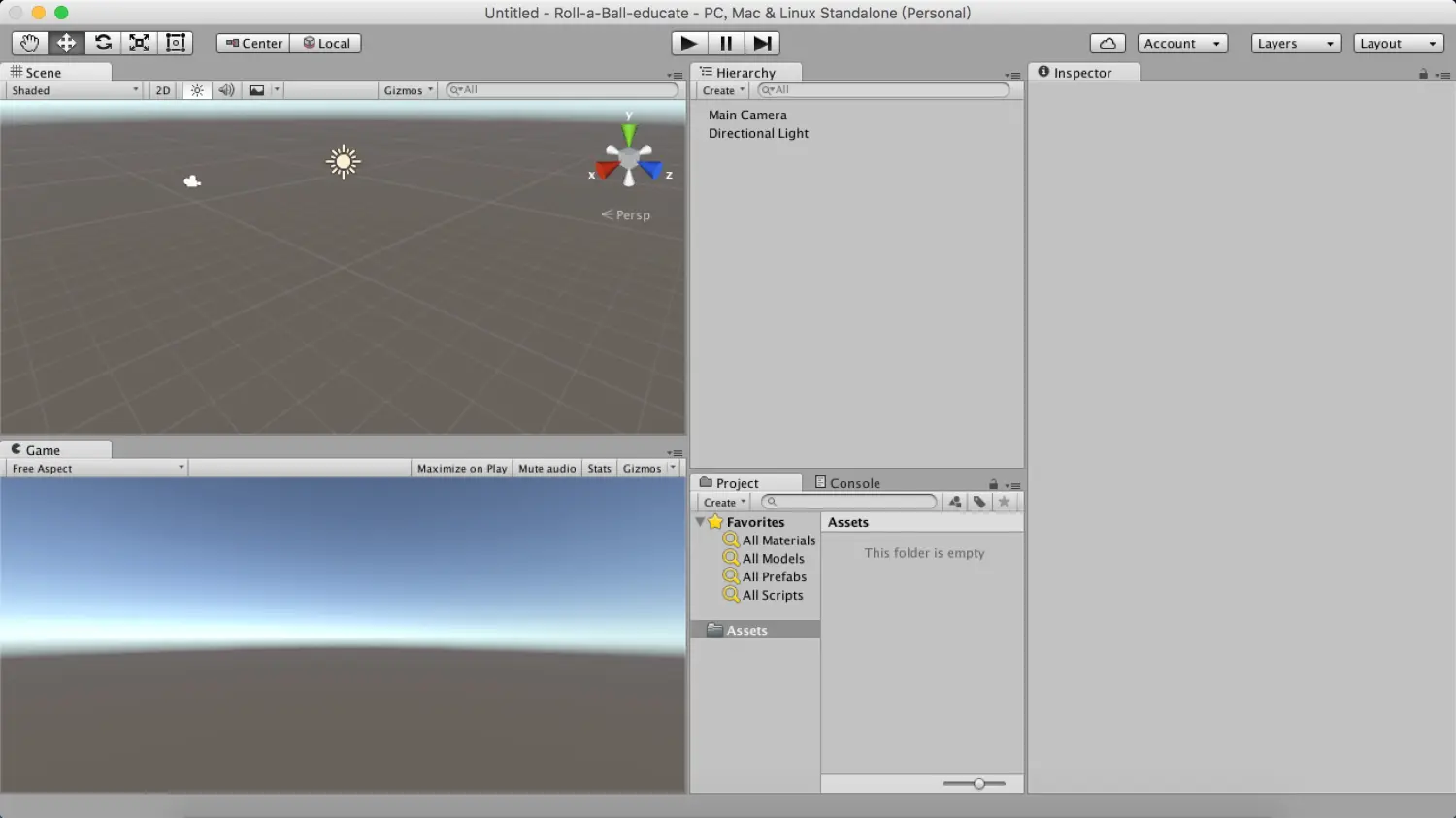Open Scene view Gizmos dropdown

tap(408, 90)
